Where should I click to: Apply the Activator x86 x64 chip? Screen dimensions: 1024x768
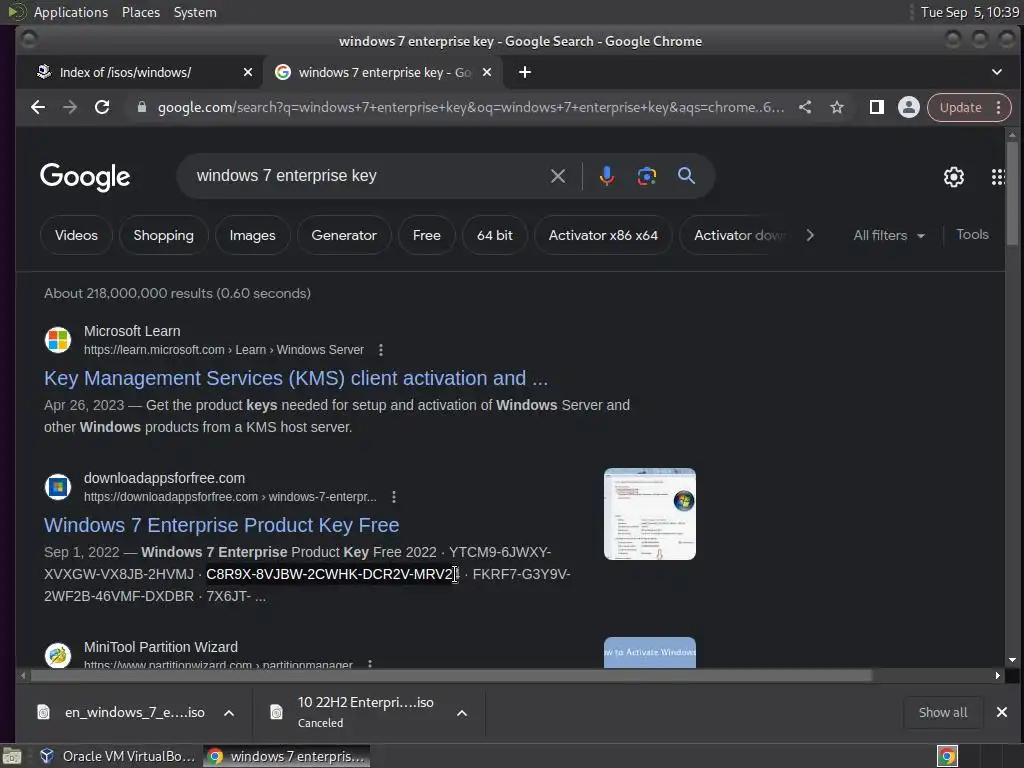(x=603, y=235)
